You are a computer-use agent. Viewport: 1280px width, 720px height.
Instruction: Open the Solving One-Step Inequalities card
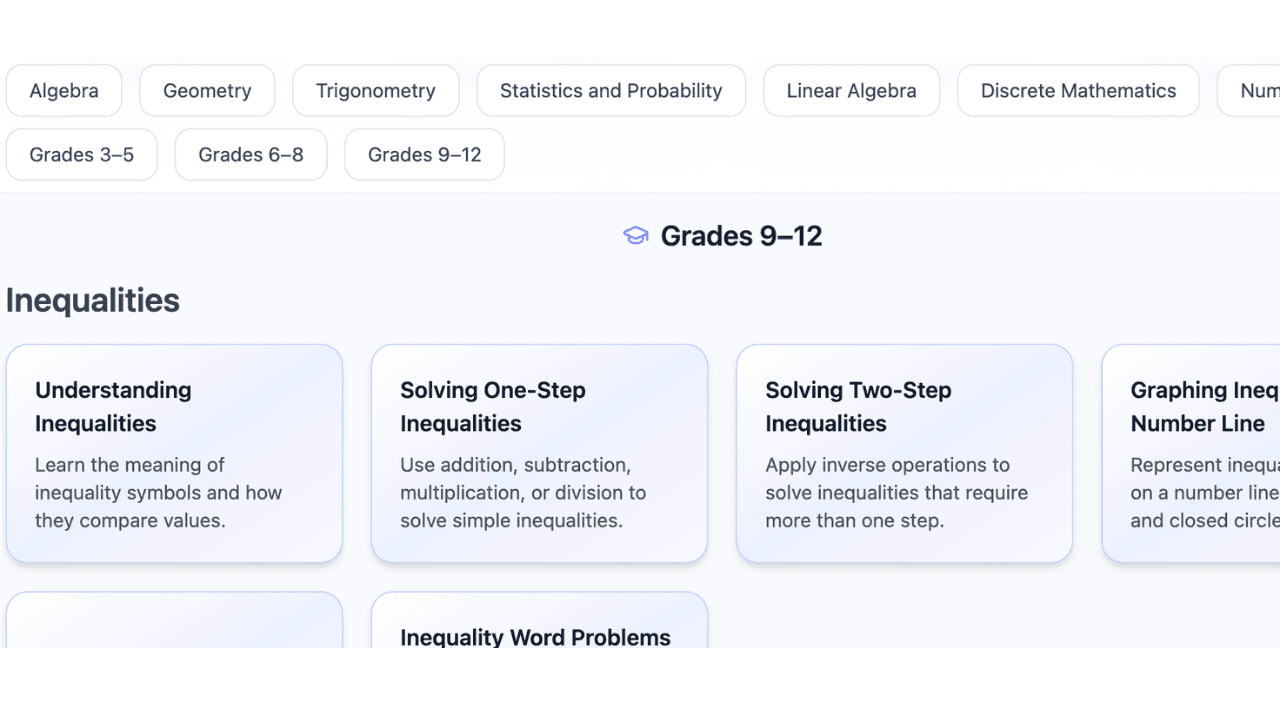pos(539,453)
